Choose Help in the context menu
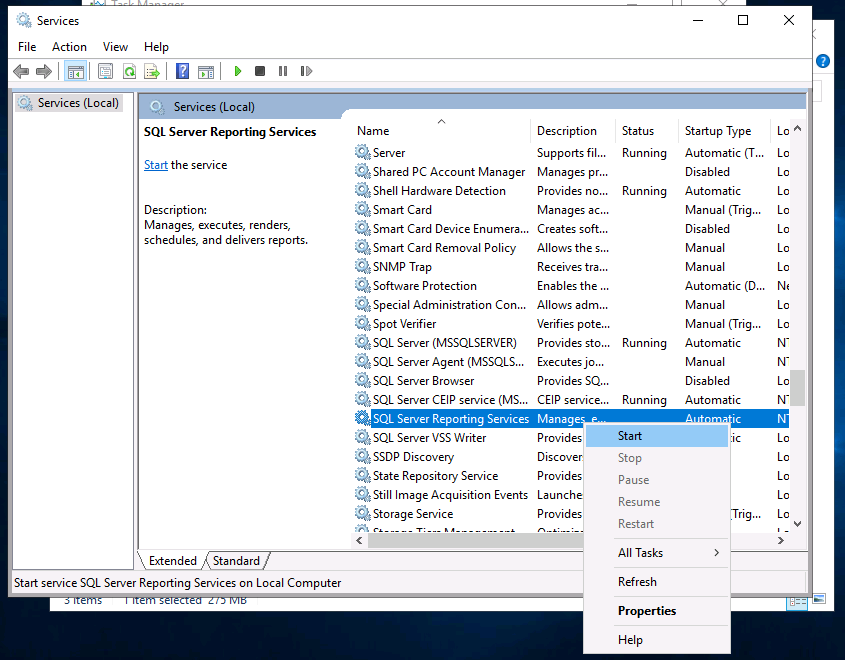 point(656,640)
